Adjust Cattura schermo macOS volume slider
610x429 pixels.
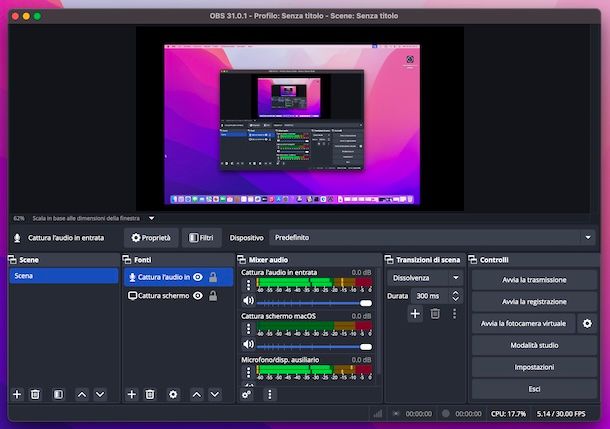pyautogui.click(x=314, y=346)
